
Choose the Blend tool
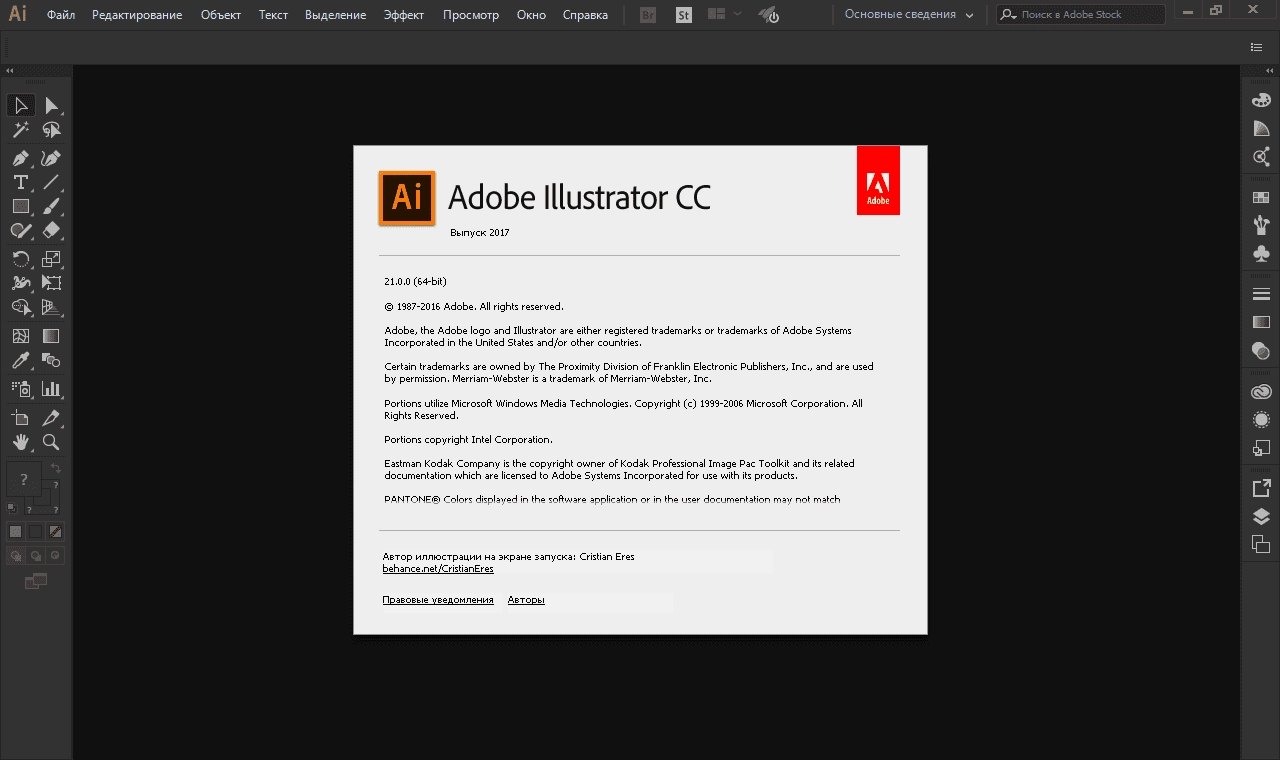click(51, 360)
